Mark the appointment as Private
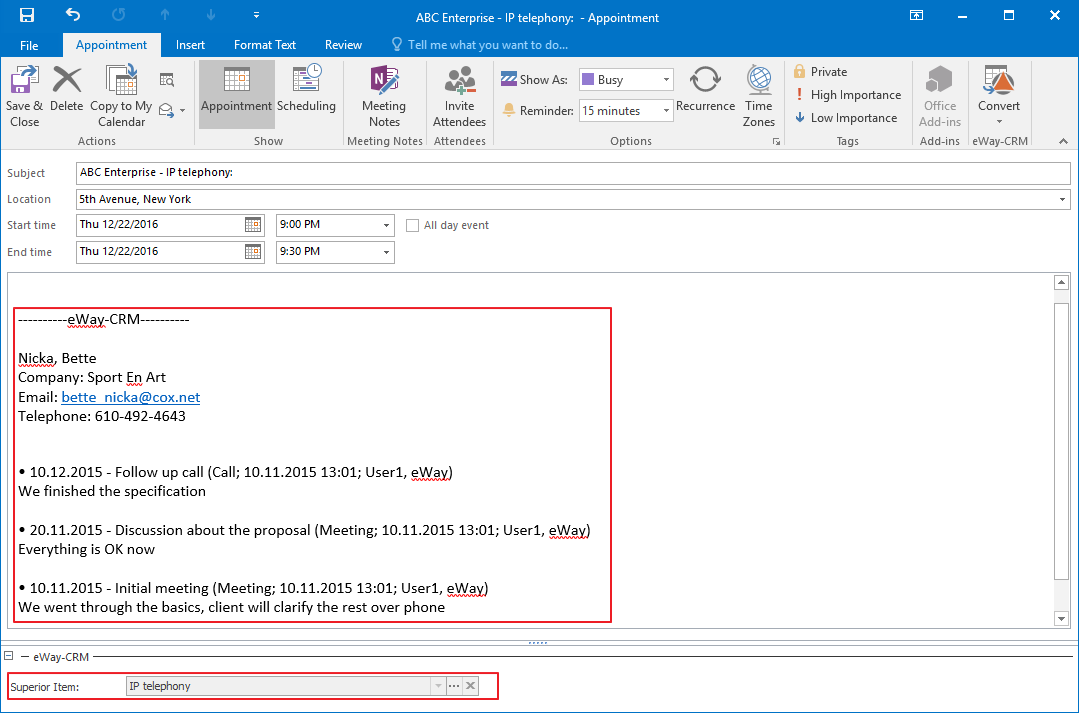 (820, 72)
